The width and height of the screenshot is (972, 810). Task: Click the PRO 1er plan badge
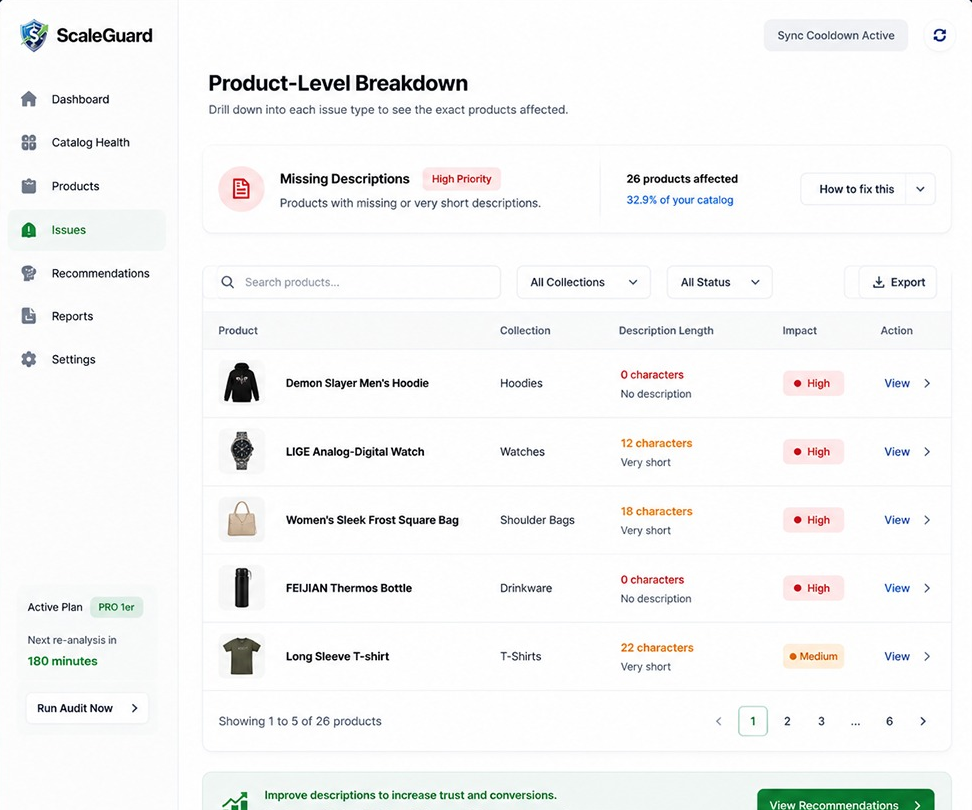[117, 607]
